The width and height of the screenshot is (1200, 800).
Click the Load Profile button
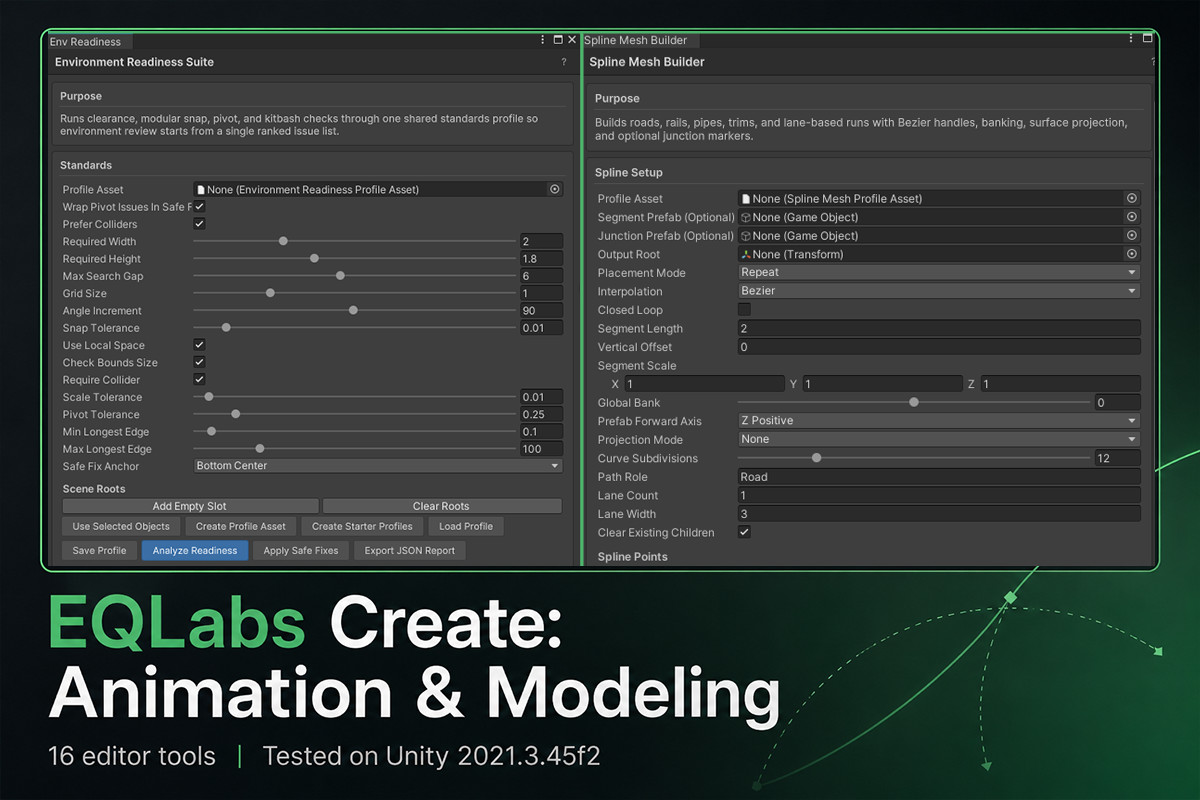click(x=466, y=526)
